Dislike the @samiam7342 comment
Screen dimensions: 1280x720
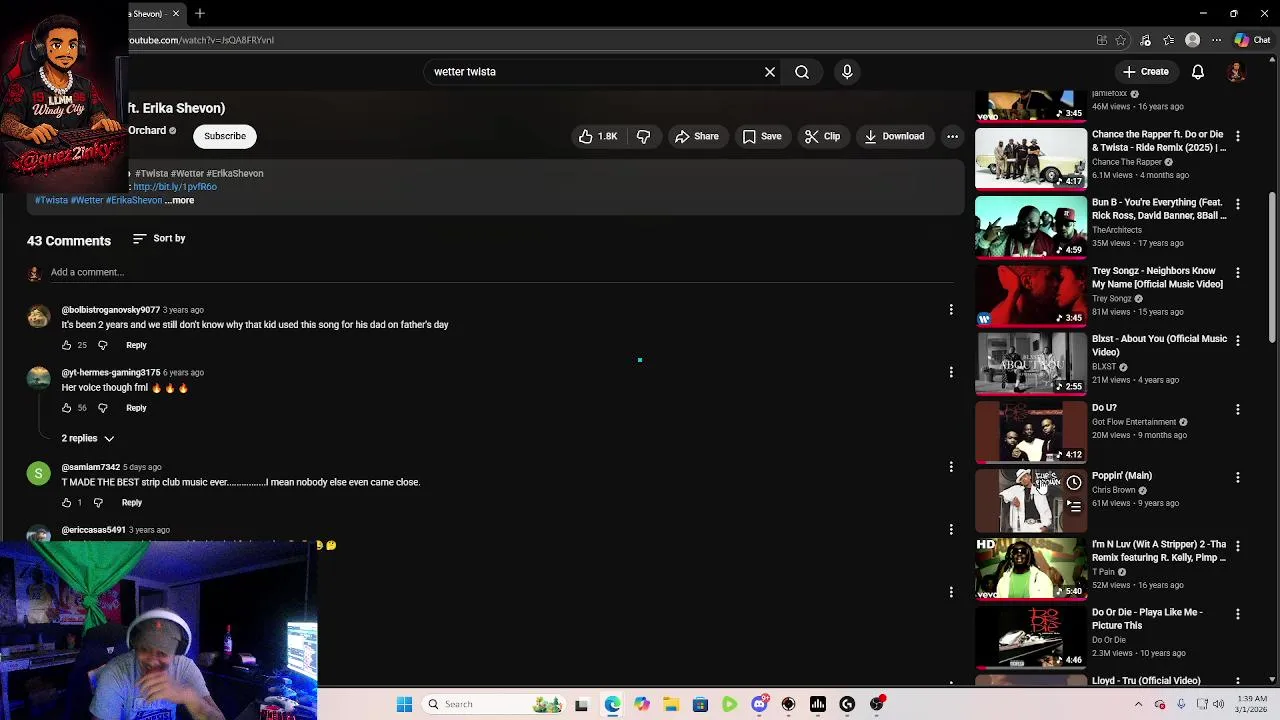(x=98, y=502)
